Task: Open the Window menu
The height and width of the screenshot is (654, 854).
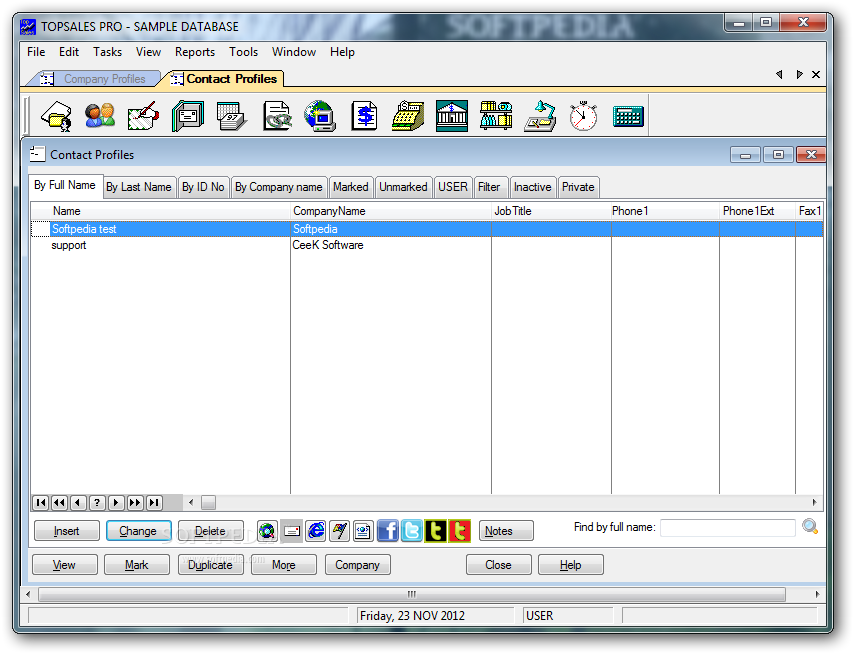Action: pyautogui.click(x=294, y=52)
